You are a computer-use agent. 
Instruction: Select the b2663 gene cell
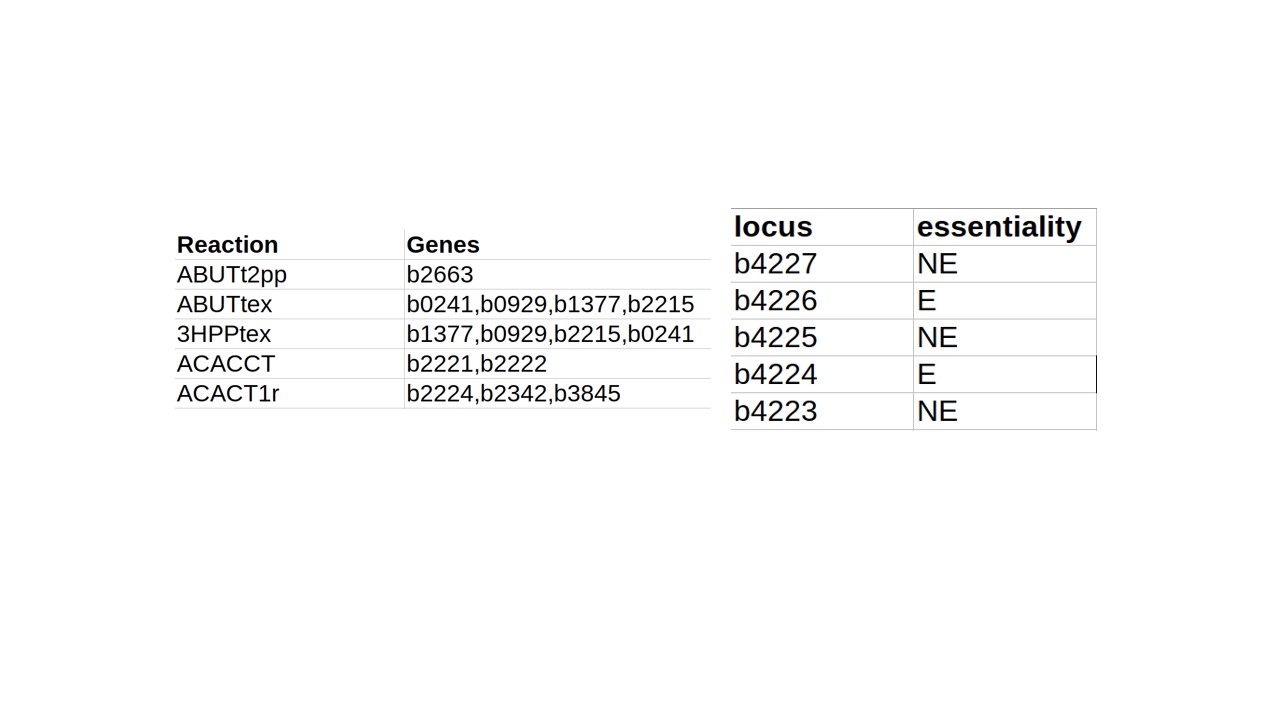(440, 274)
